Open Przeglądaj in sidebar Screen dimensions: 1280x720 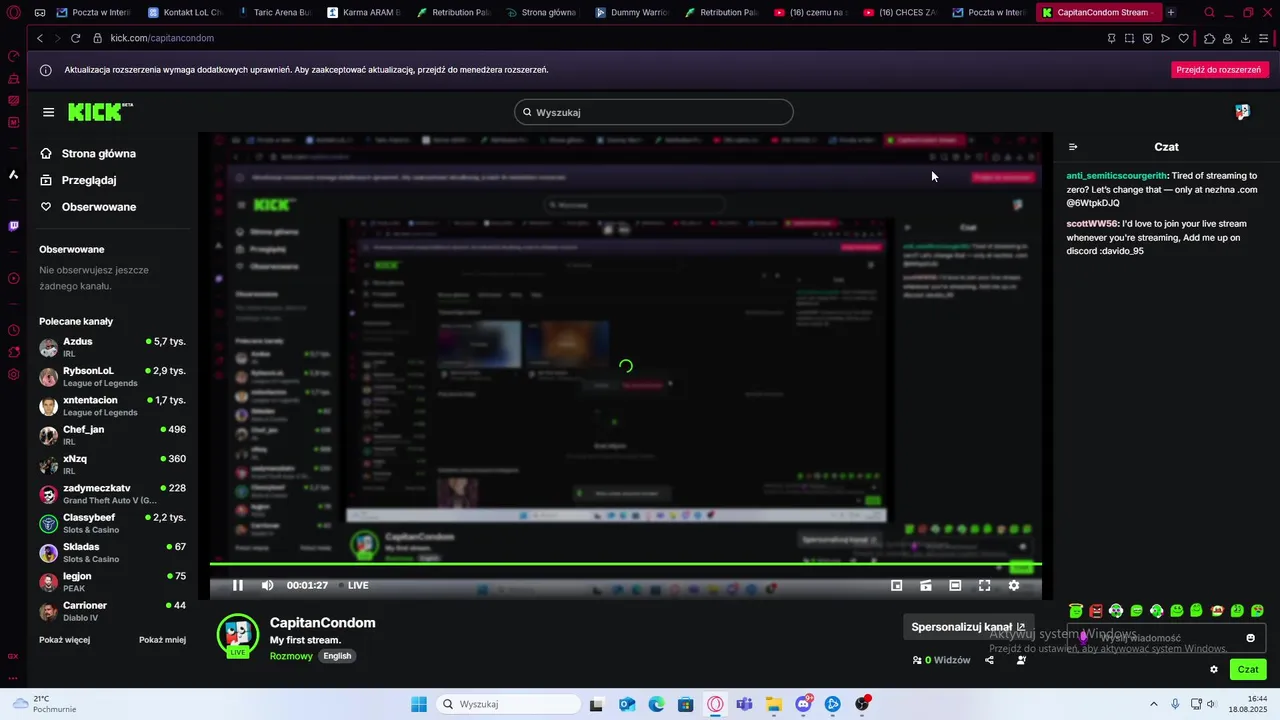point(78,180)
